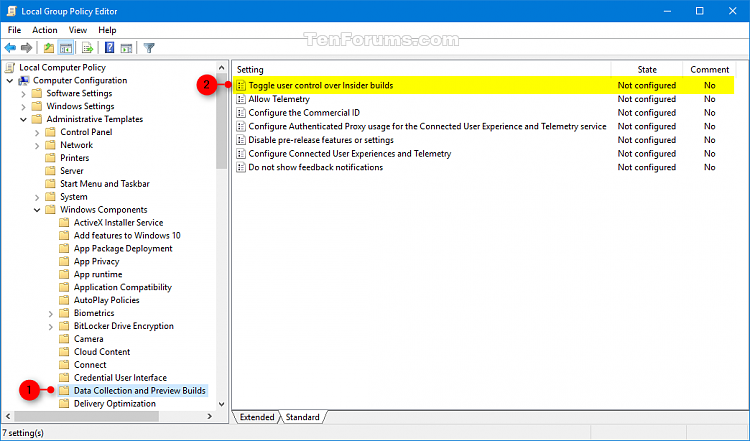
Task: Select Configure Connected User Experiences and Telemetry
Action: [x=350, y=154]
